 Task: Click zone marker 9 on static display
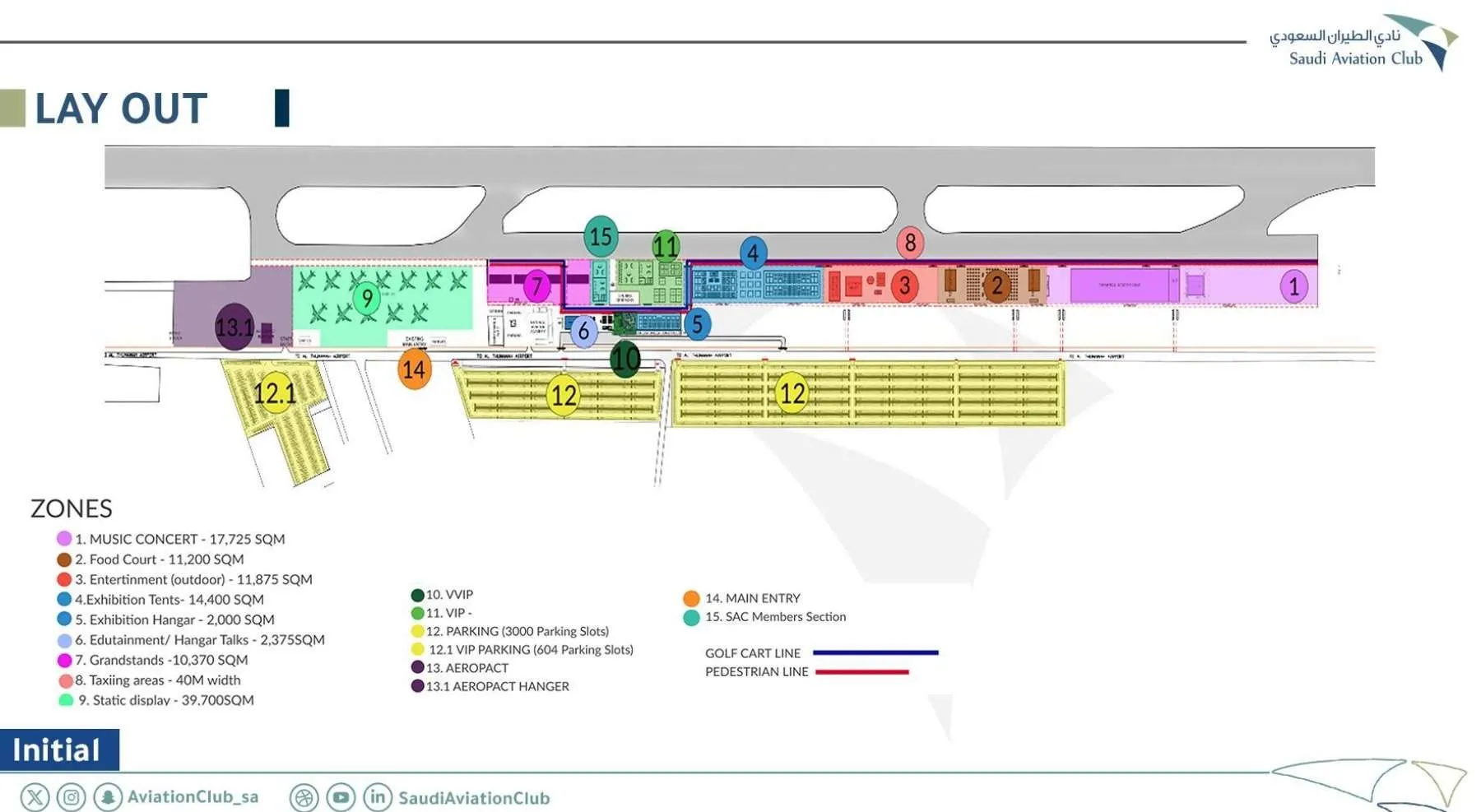click(367, 298)
